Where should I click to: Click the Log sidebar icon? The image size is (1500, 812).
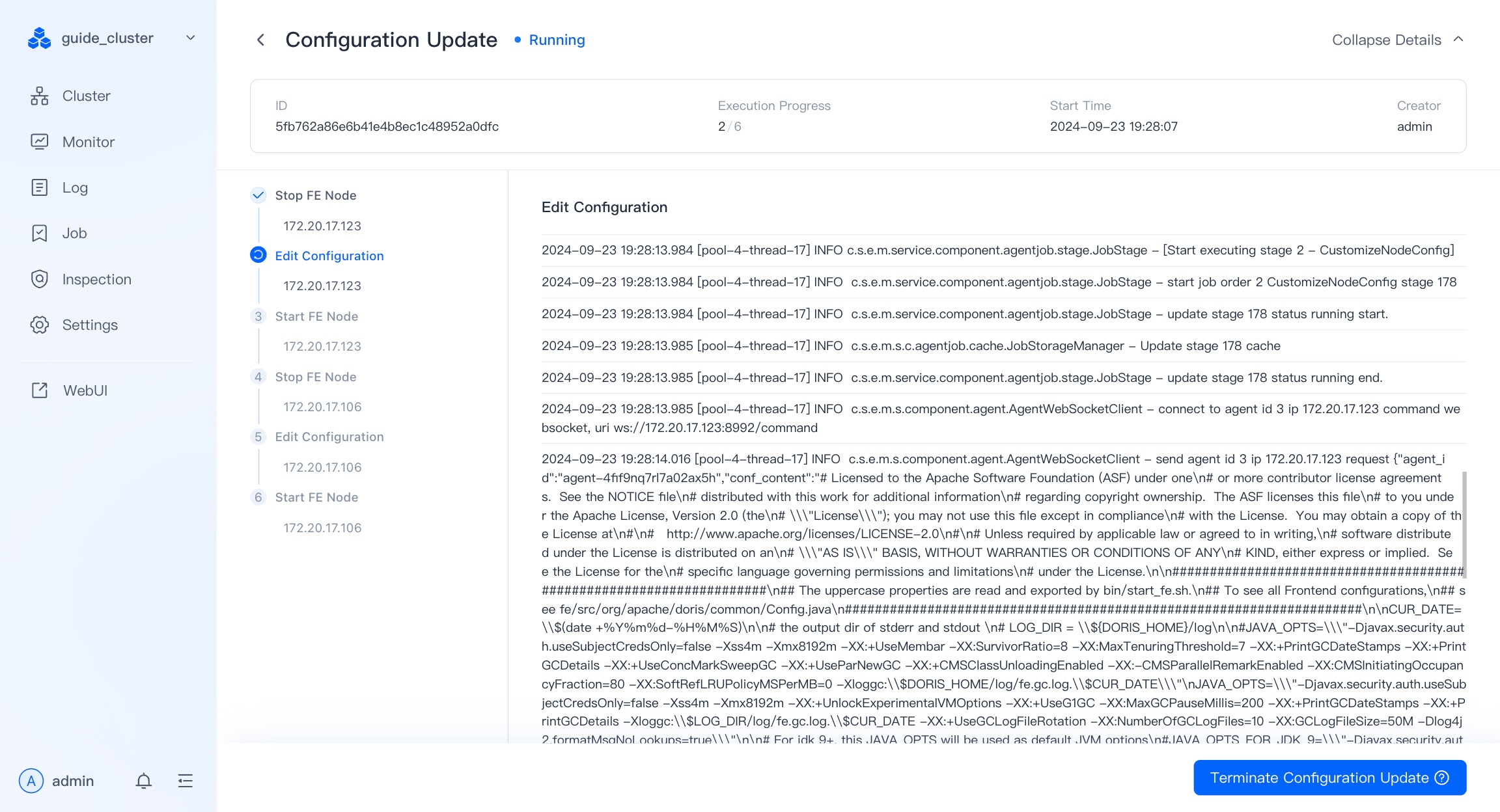coord(40,187)
